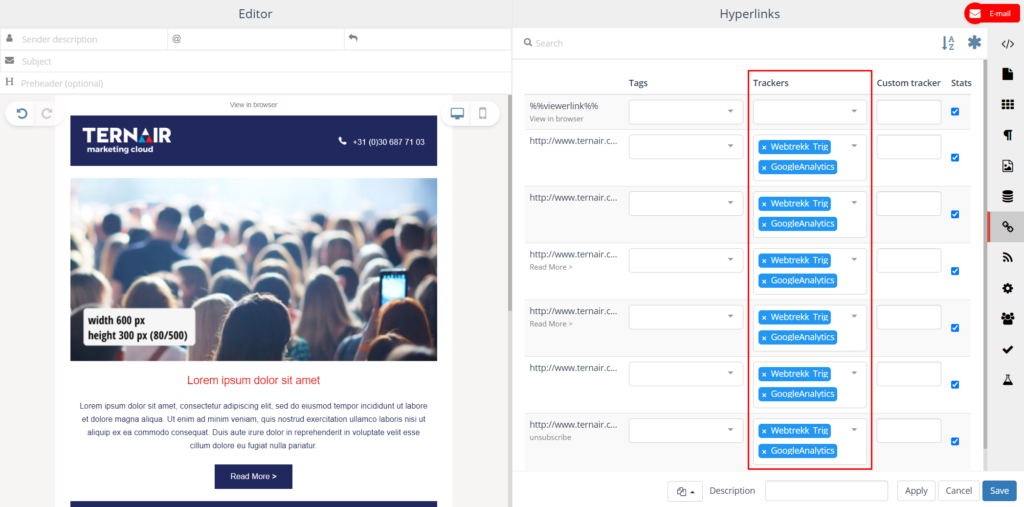Screen dimensions: 1024x507
Task: Apply the hyperlink changes
Action: tap(916, 491)
